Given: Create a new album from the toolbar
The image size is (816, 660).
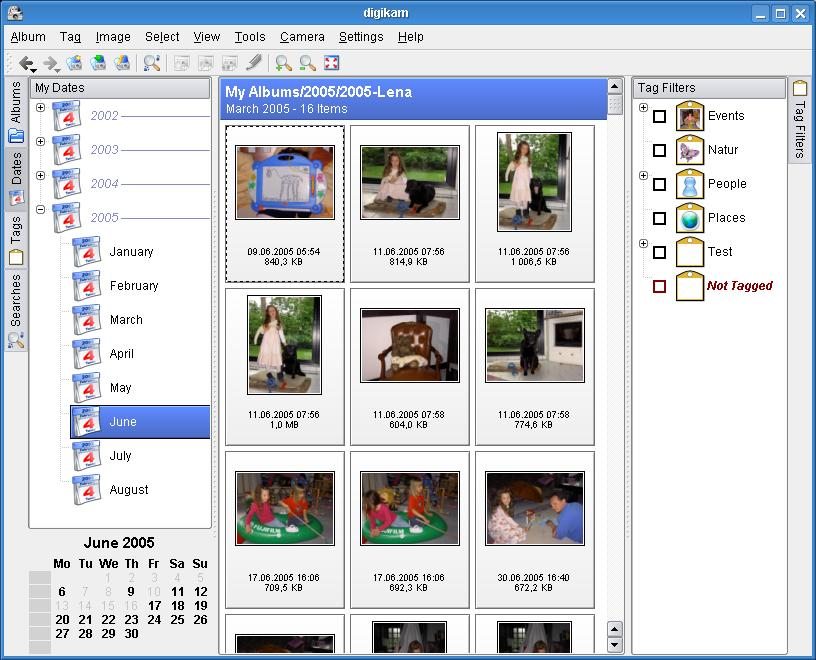Looking at the screenshot, I should tap(74, 63).
